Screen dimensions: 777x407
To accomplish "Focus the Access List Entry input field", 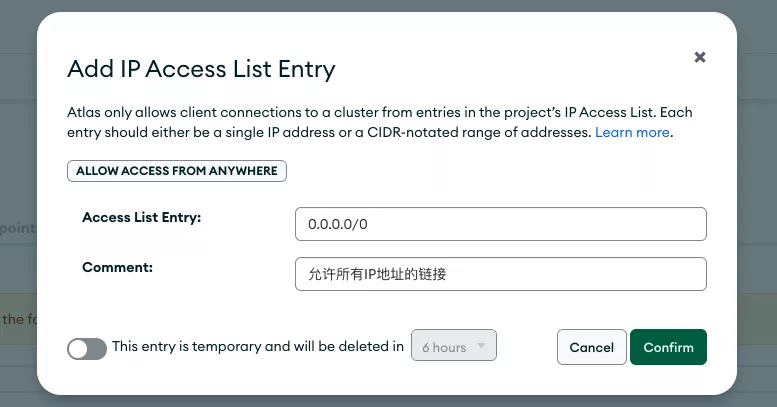I will (x=500, y=224).
